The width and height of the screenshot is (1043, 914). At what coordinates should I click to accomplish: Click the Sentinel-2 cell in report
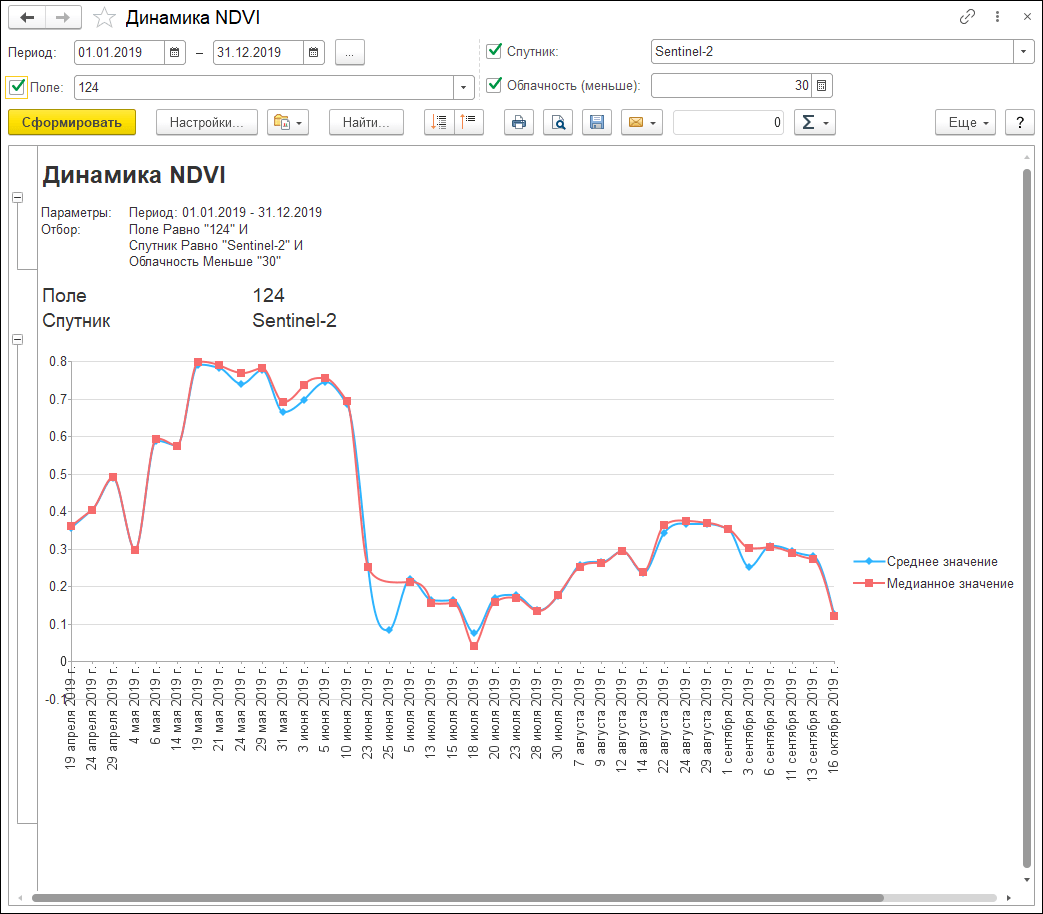click(294, 321)
